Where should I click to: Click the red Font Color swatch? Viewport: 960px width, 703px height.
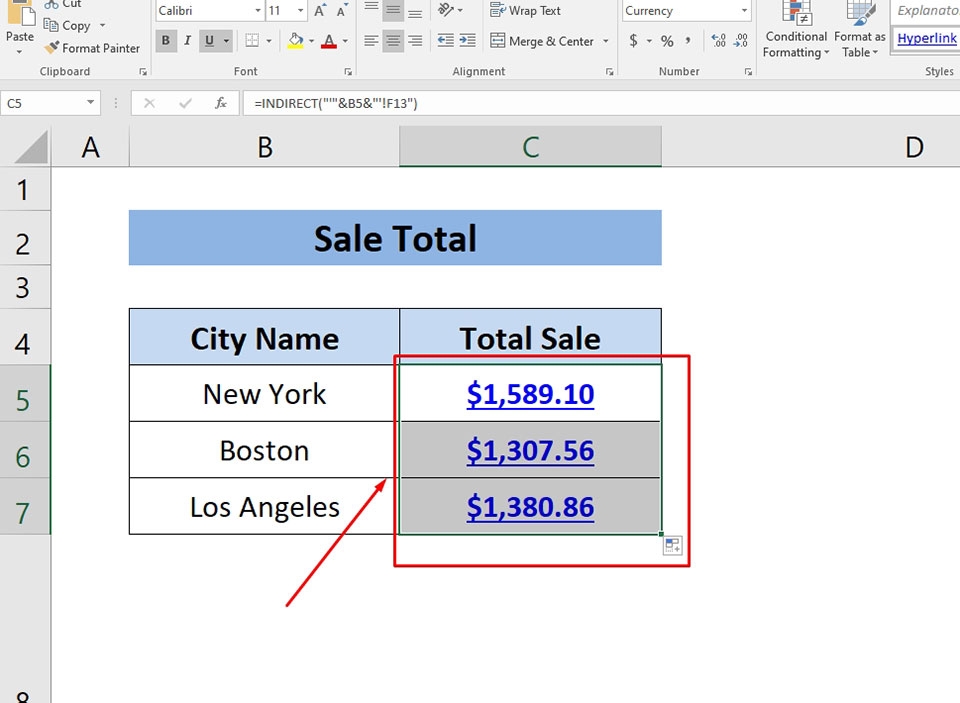[331, 45]
